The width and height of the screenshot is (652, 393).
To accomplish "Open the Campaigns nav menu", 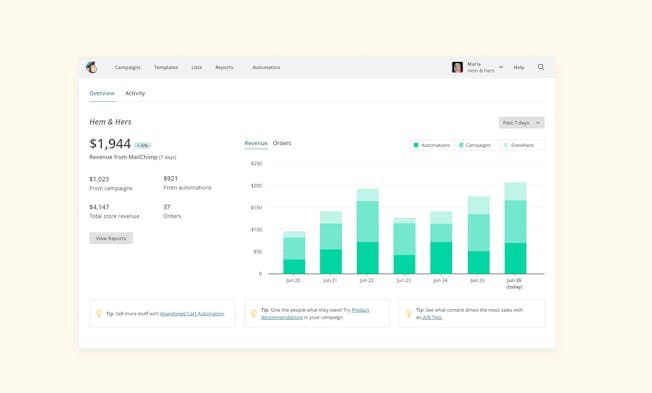I will point(127,67).
